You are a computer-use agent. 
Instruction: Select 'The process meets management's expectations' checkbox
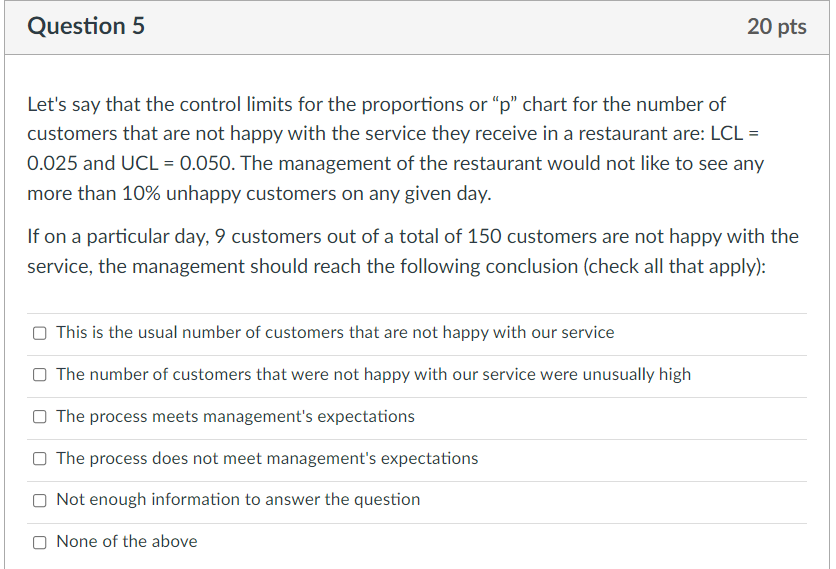(x=39, y=416)
